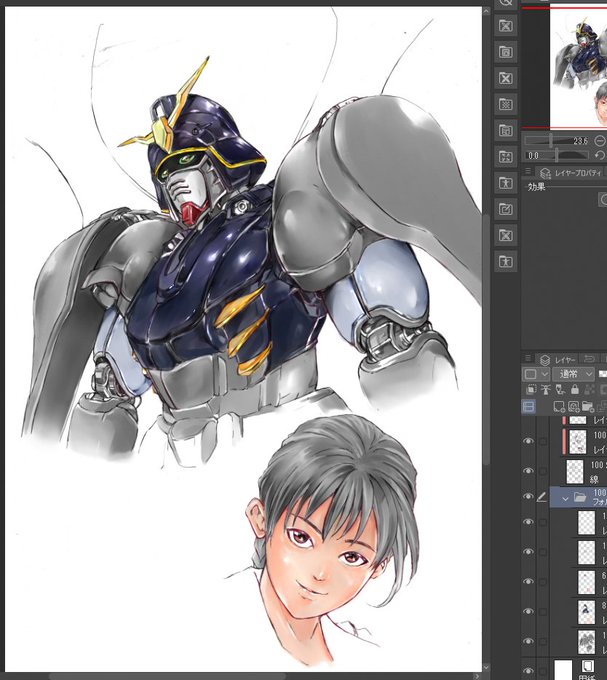This screenshot has height=680, width=607.
Task: Hide the 用紙 paper layer
Action: click(x=528, y=673)
